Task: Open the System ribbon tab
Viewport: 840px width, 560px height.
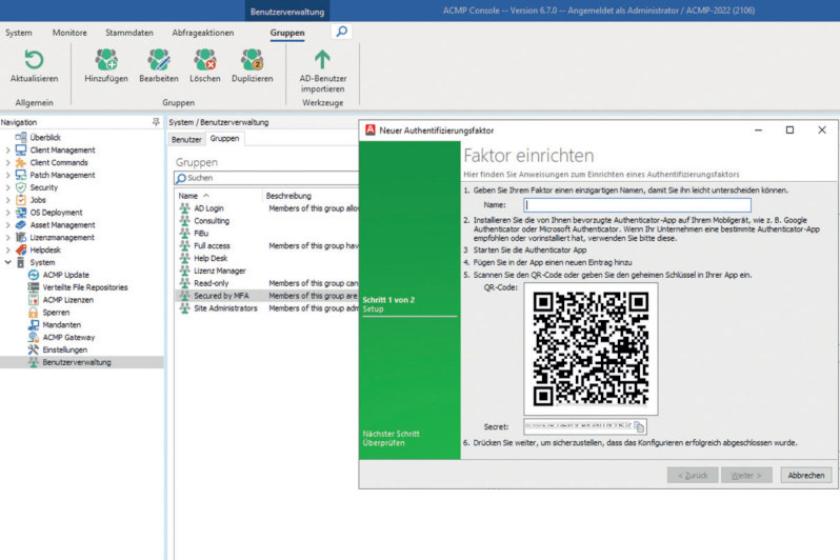Action: point(19,33)
